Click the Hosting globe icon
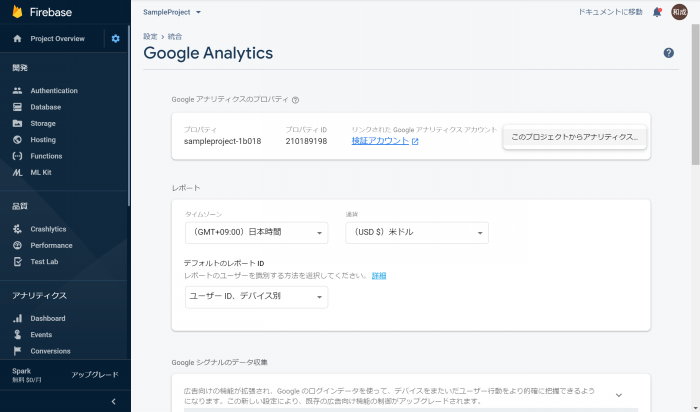 click(x=17, y=140)
